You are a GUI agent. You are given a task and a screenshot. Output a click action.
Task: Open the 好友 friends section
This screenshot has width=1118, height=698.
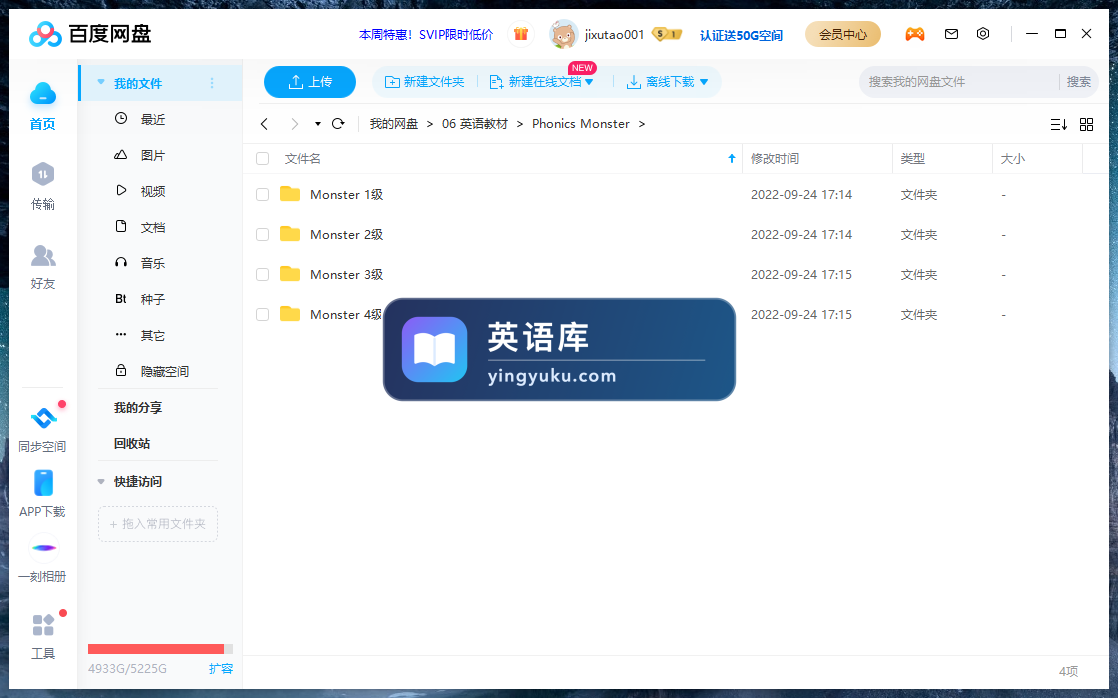pos(43,267)
